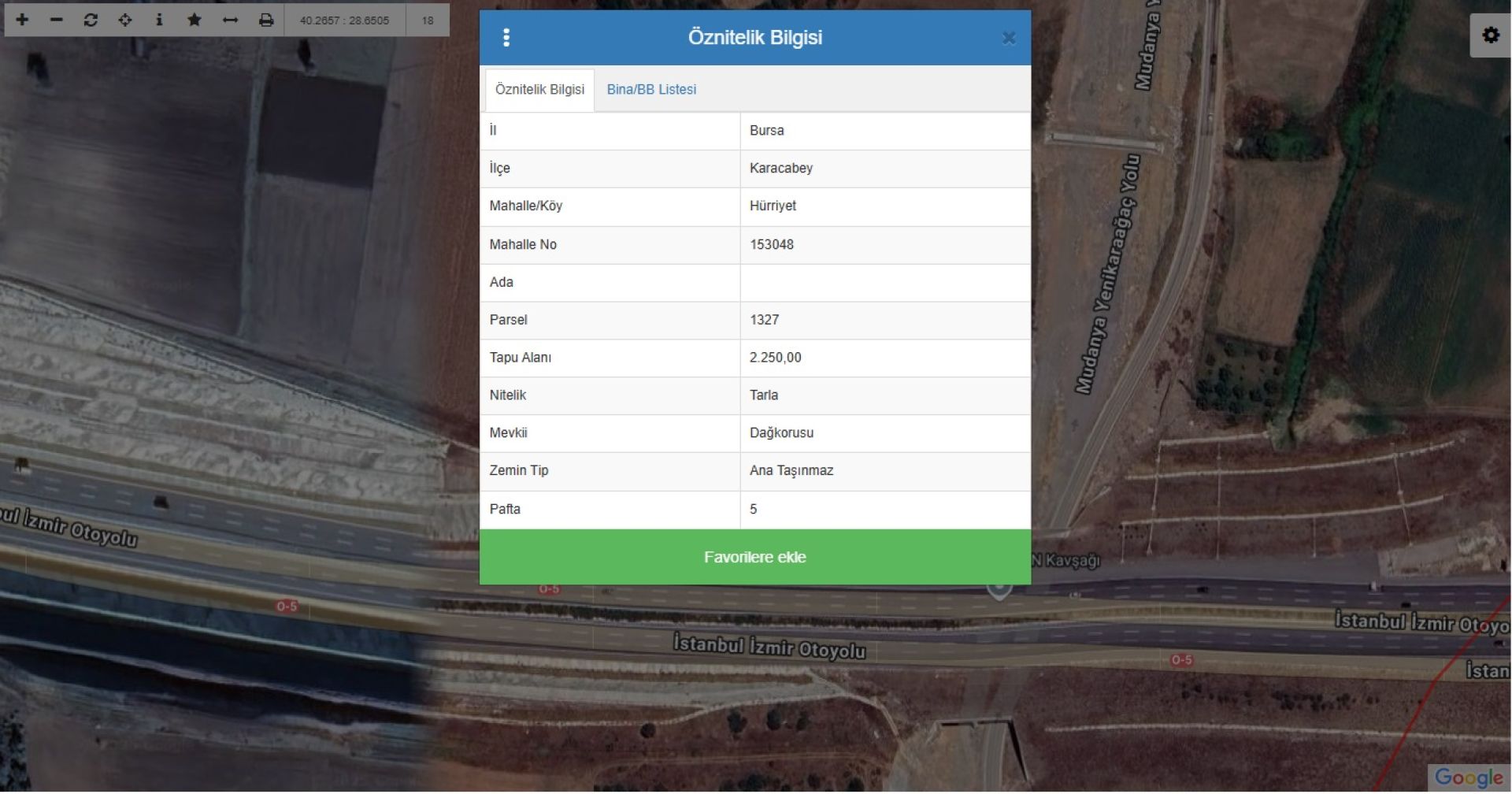Image resolution: width=1512 pixels, height=794 pixels.
Task: Click the coordinates display 40.2657 : 28.6505
Action: [344, 20]
